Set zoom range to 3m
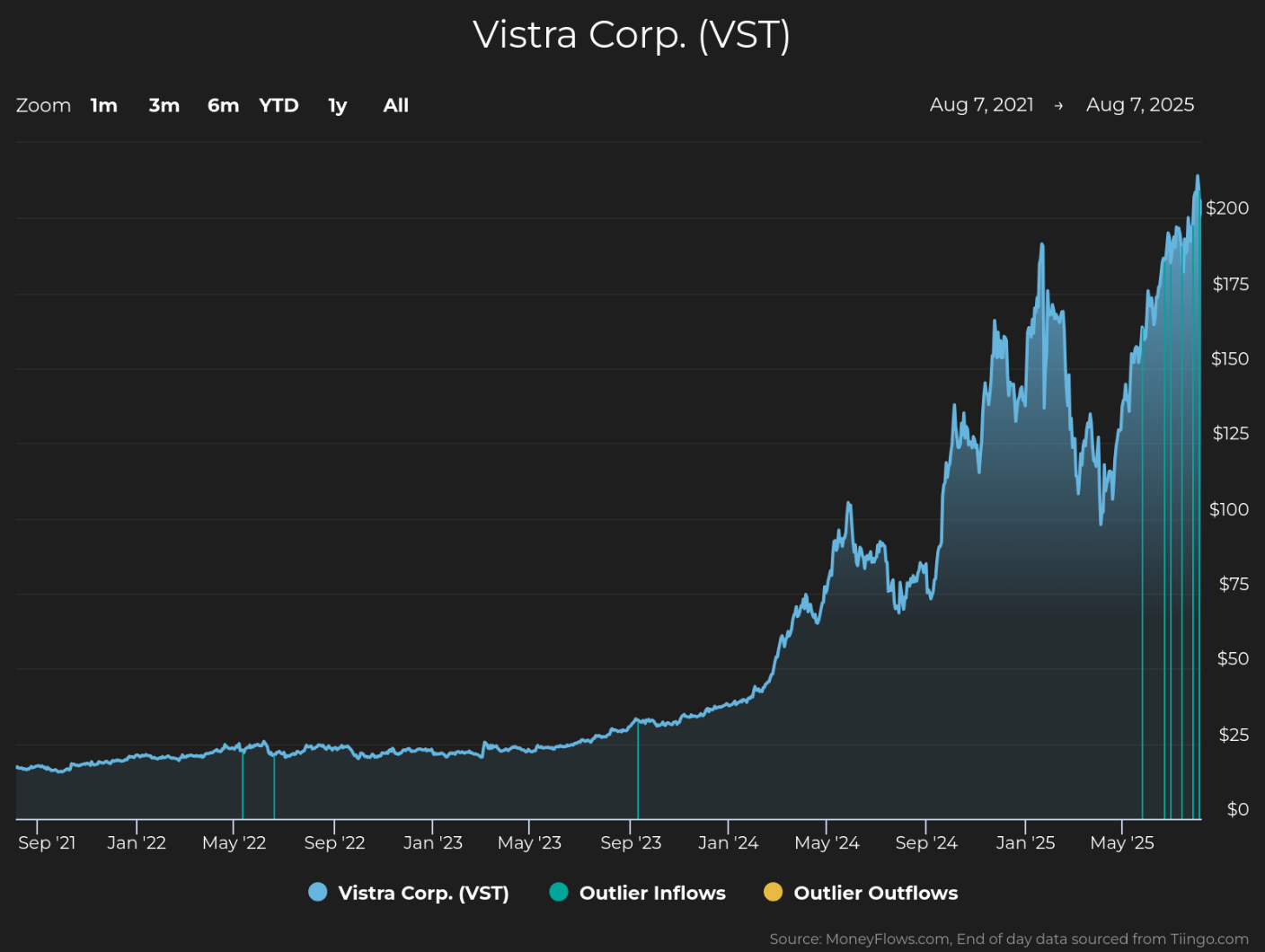 tap(164, 106)
